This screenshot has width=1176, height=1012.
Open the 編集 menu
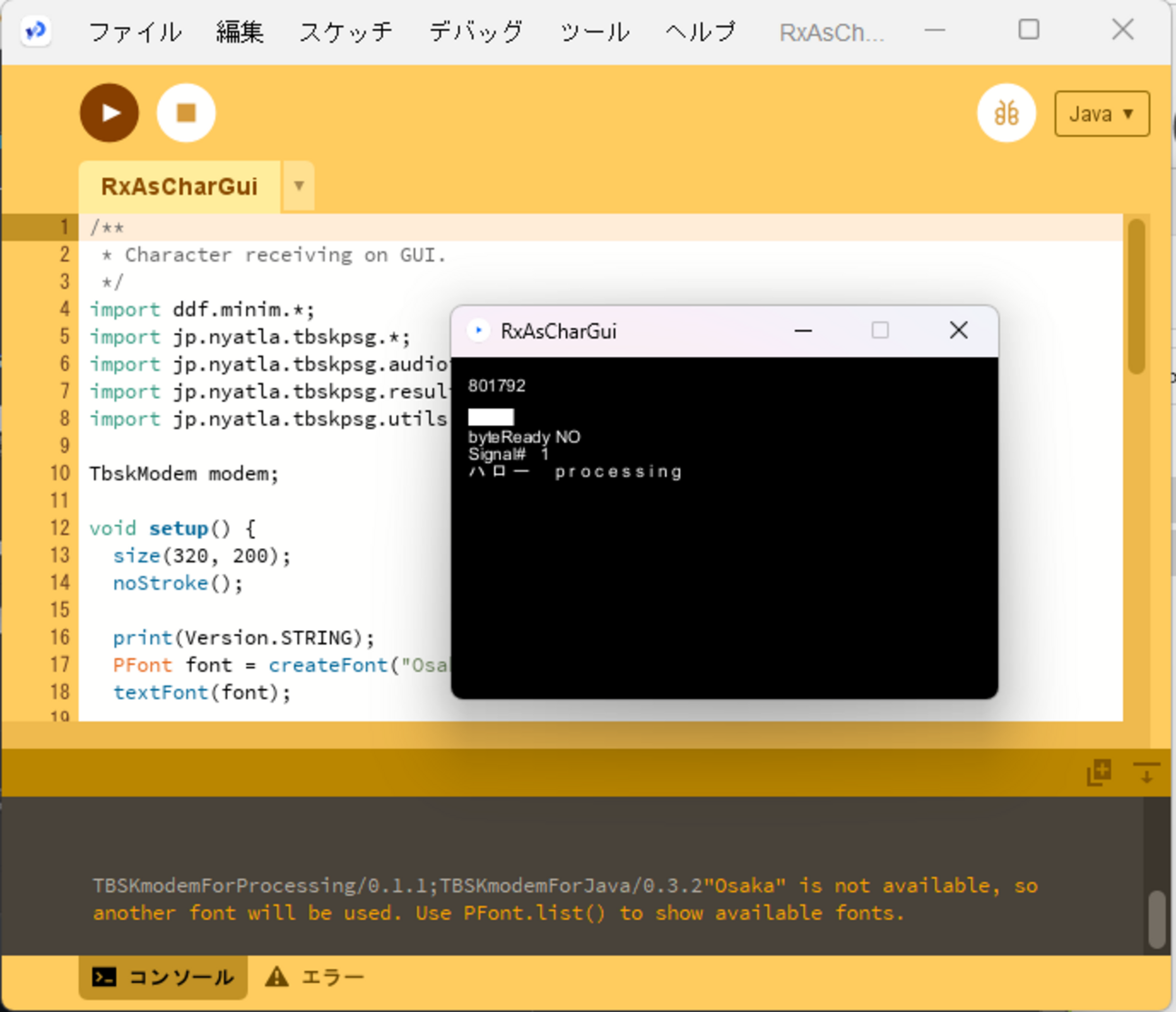point(240,33)
